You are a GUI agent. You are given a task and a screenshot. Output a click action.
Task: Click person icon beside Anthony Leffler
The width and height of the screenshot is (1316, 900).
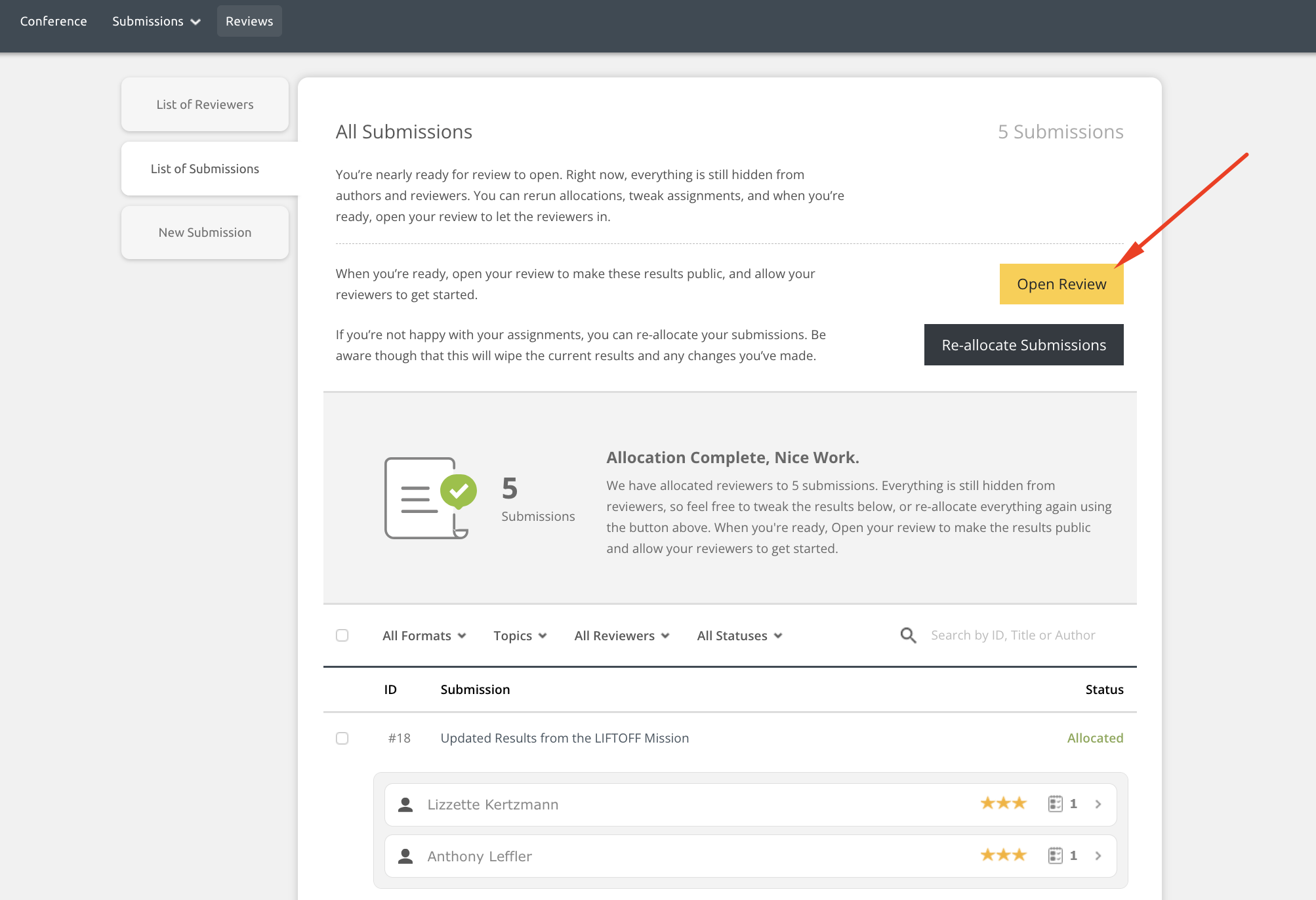(x=405, y=856)
